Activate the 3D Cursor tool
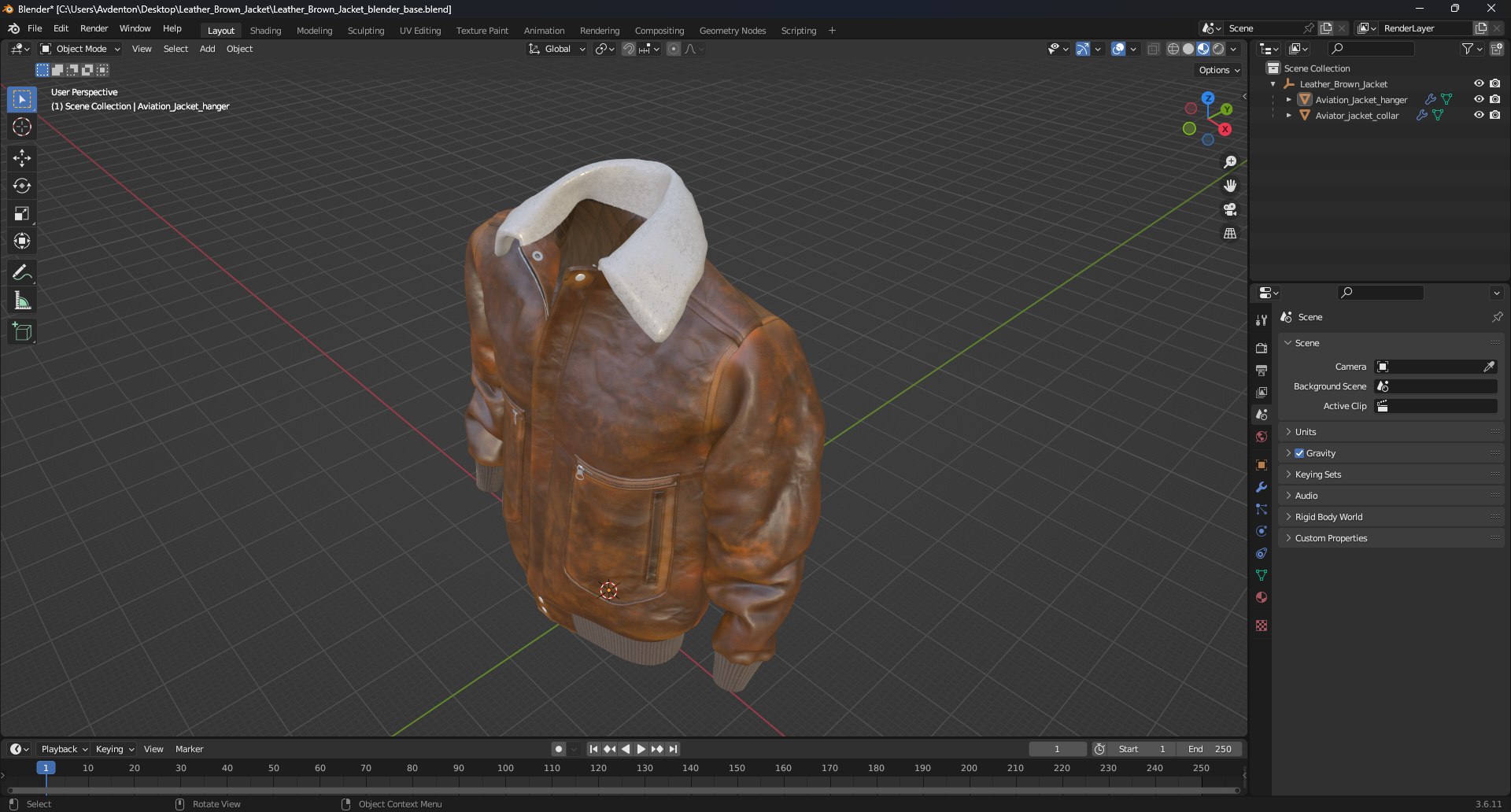1511x812 pixels. tap(22, 127)
